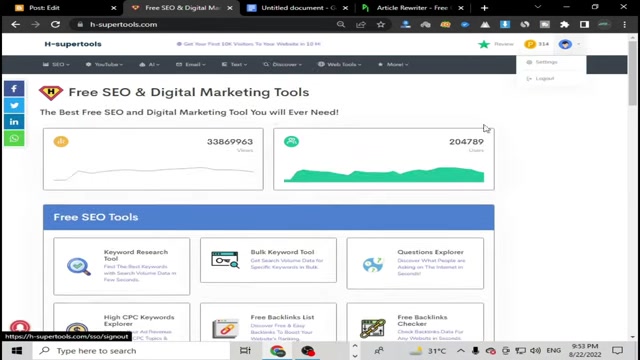Share page on LinkedIn sidebar icon
Image resolution: width=640 pixels, height=360 pixels.
[14, 122]
